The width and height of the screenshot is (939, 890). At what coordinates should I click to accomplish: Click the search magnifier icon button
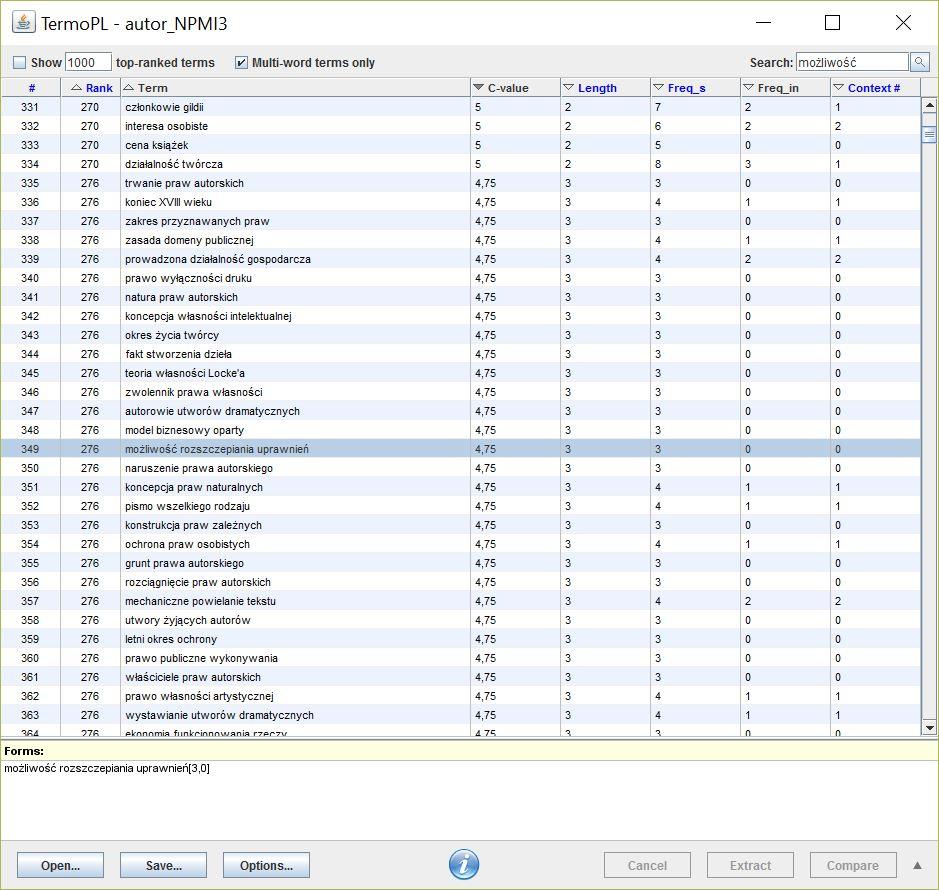coord(919,62)
